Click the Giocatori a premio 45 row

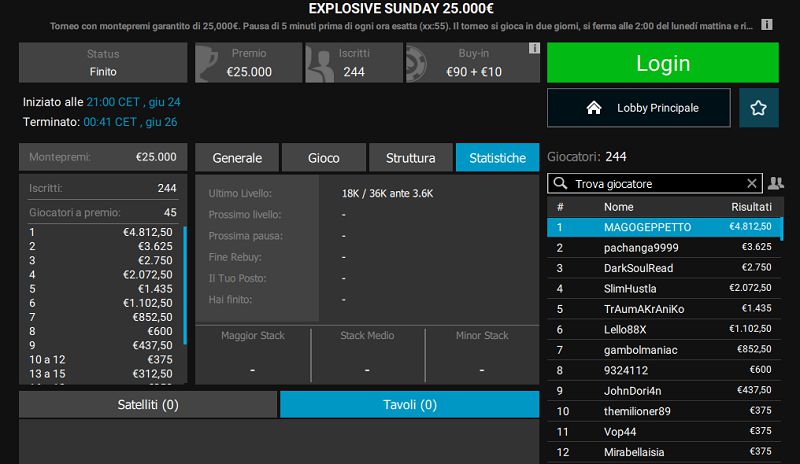103,212
